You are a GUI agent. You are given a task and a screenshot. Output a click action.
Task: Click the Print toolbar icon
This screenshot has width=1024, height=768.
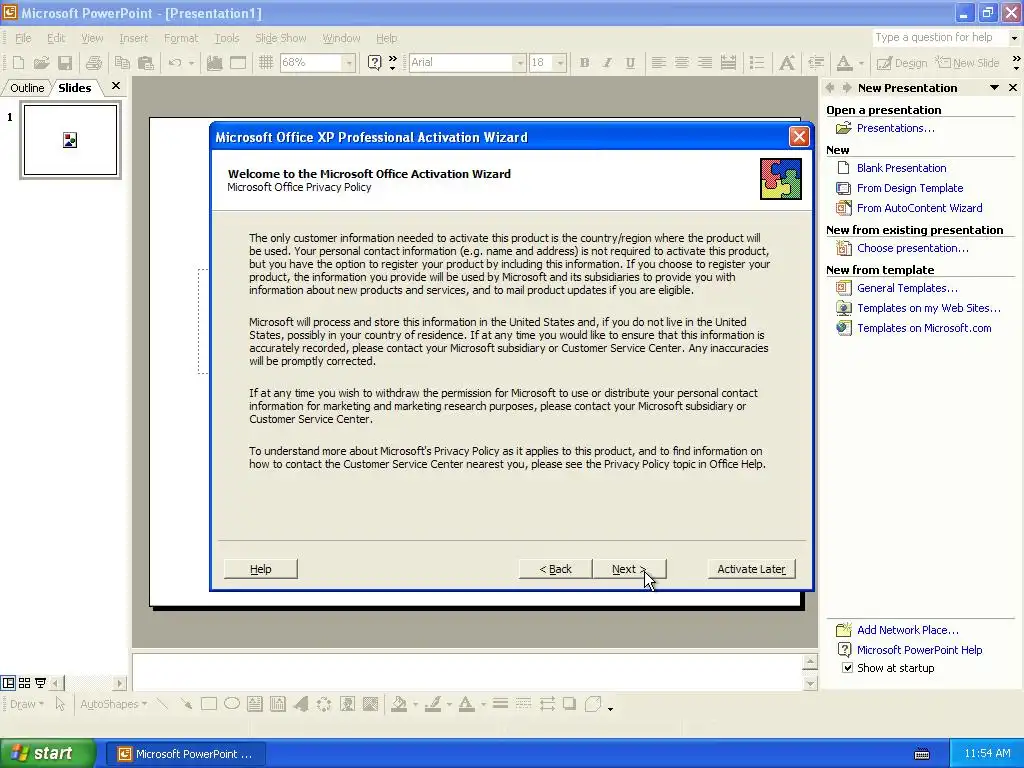tap(94, 63)
